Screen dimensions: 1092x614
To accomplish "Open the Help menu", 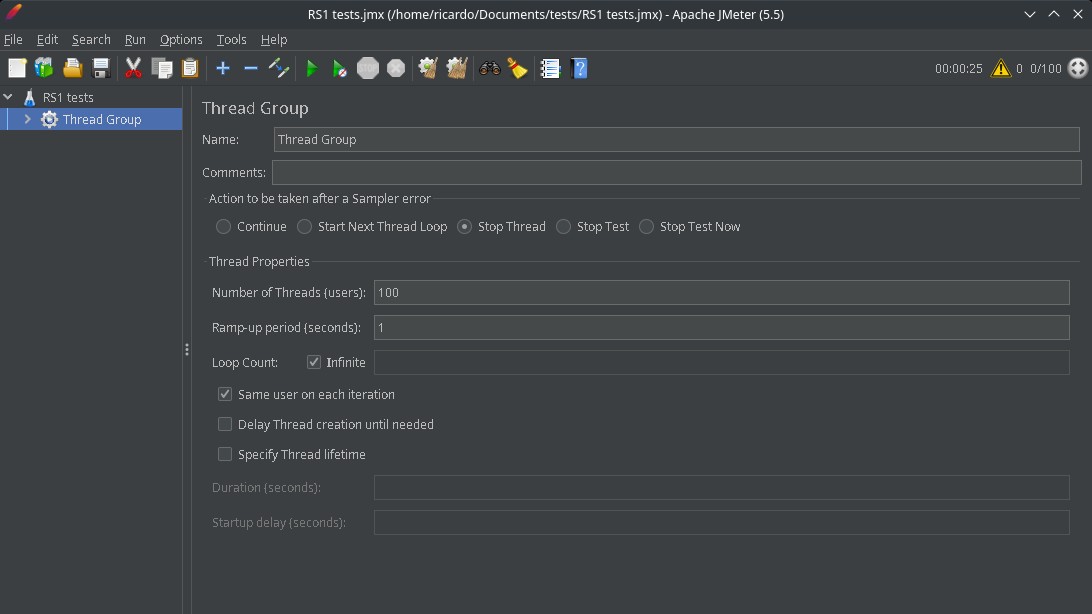I will click(274, 40).
